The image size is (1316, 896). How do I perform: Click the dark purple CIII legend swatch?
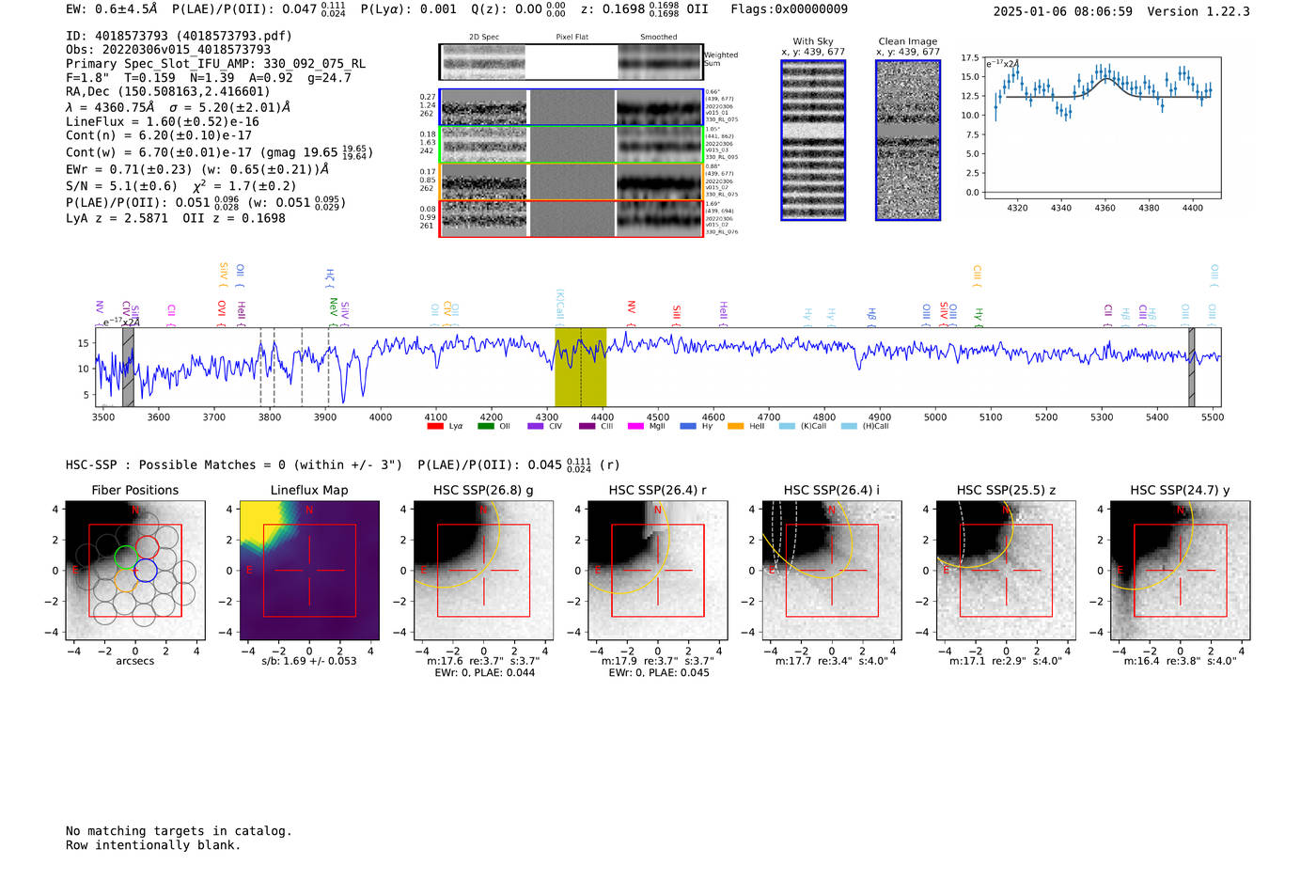587,426
